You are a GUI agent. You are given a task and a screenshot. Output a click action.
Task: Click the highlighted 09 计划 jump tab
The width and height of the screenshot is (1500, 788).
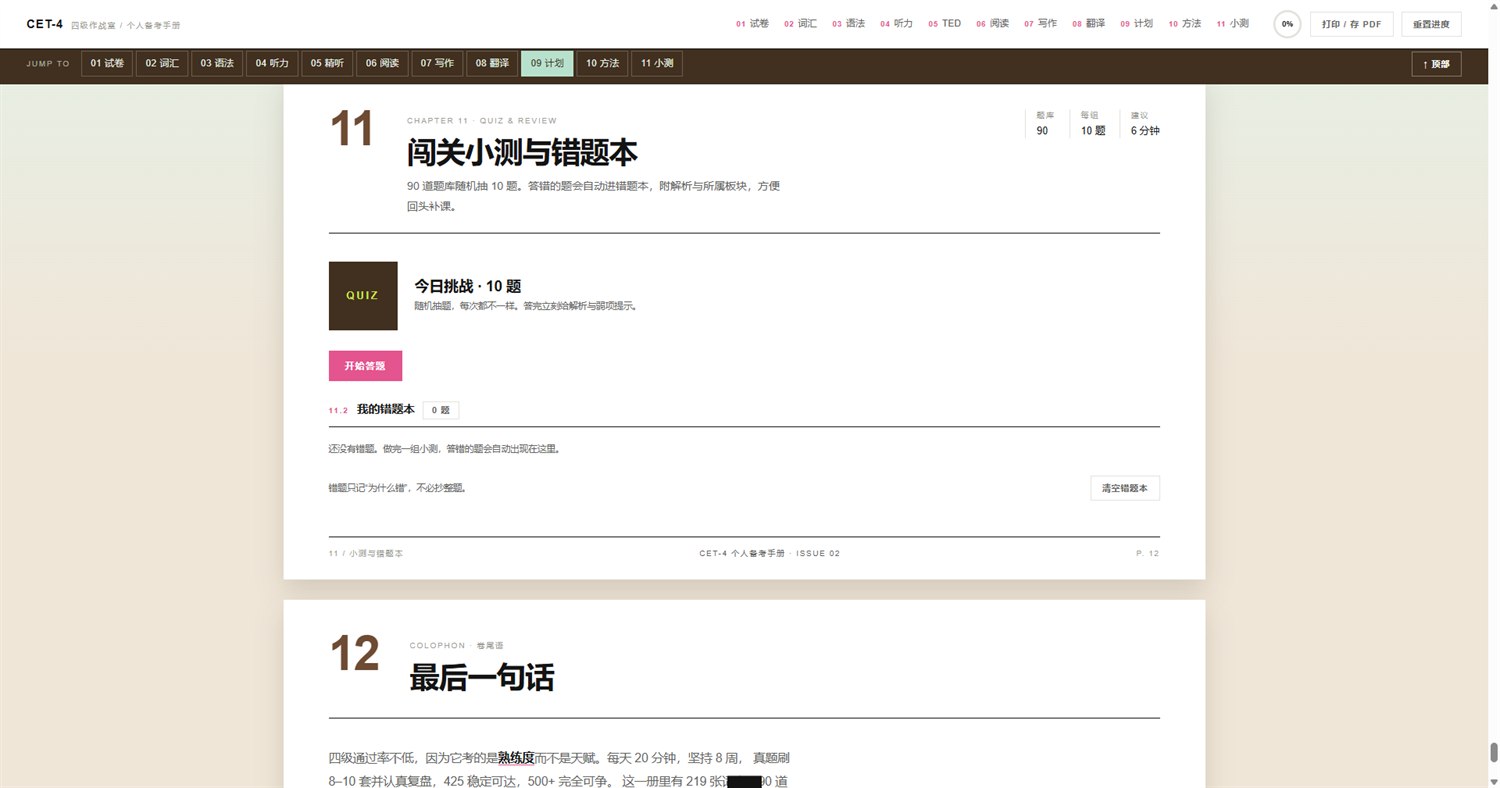(547, 63)
